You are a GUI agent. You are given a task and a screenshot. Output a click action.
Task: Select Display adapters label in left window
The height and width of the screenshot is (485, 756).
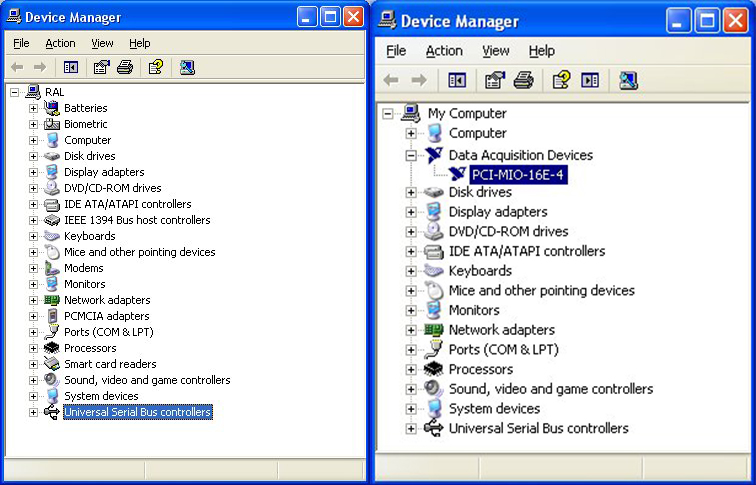coord(104,172)
